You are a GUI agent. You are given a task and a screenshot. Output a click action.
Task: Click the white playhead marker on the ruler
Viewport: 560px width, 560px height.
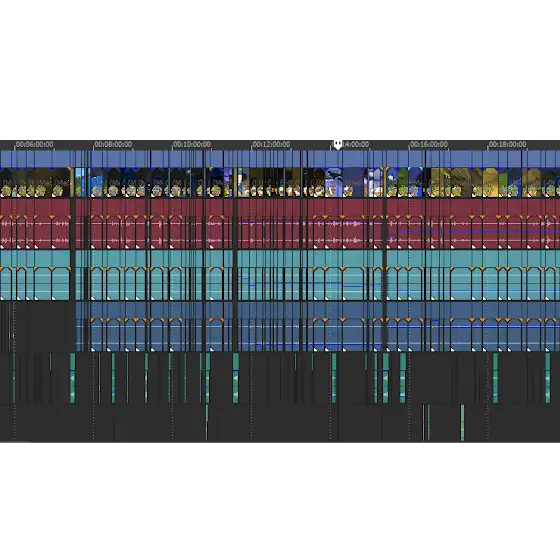click(x=338, y=145)
